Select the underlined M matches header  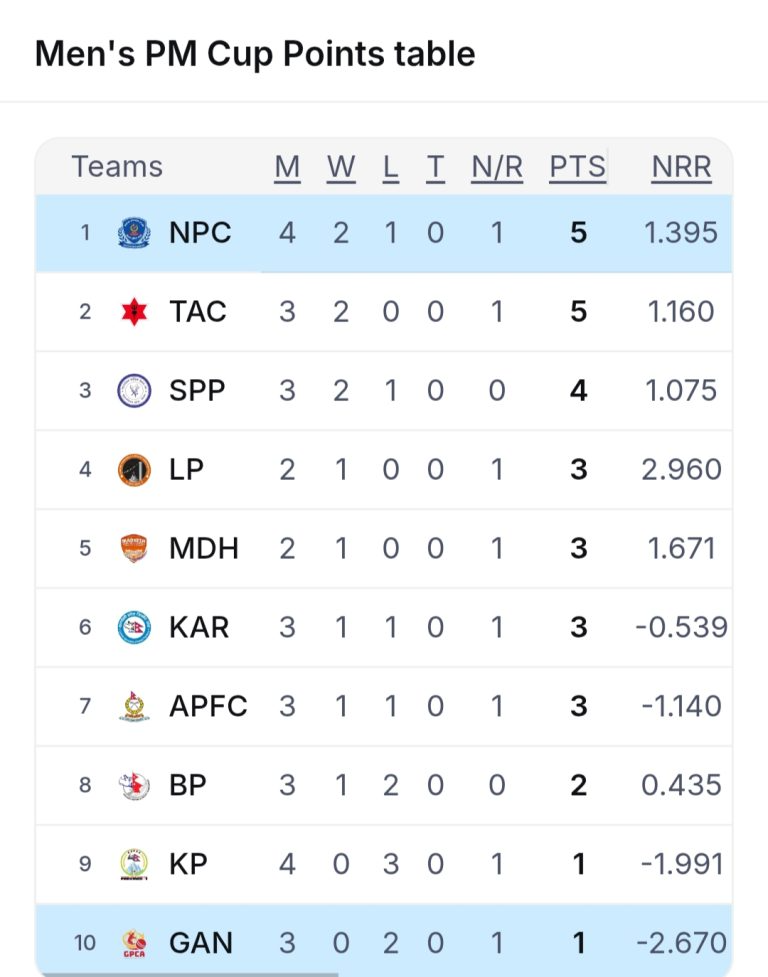(287, 167)
